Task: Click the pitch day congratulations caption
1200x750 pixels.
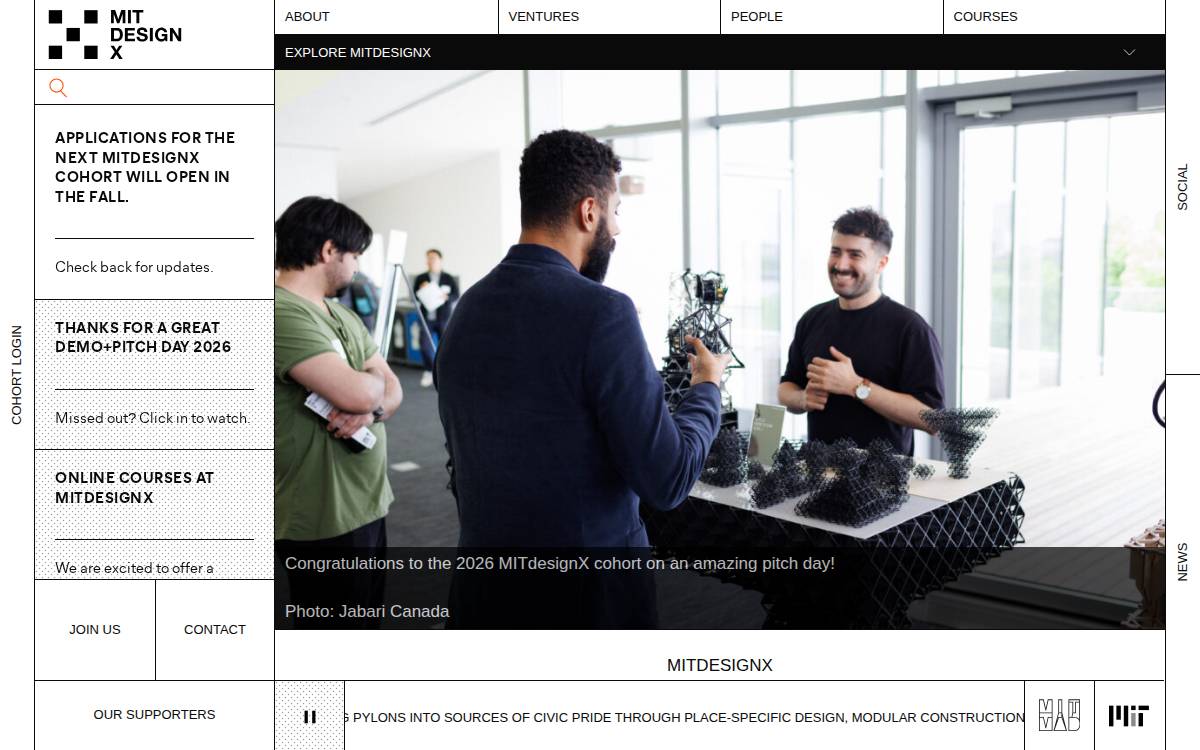Action: [x=560, y=563]
